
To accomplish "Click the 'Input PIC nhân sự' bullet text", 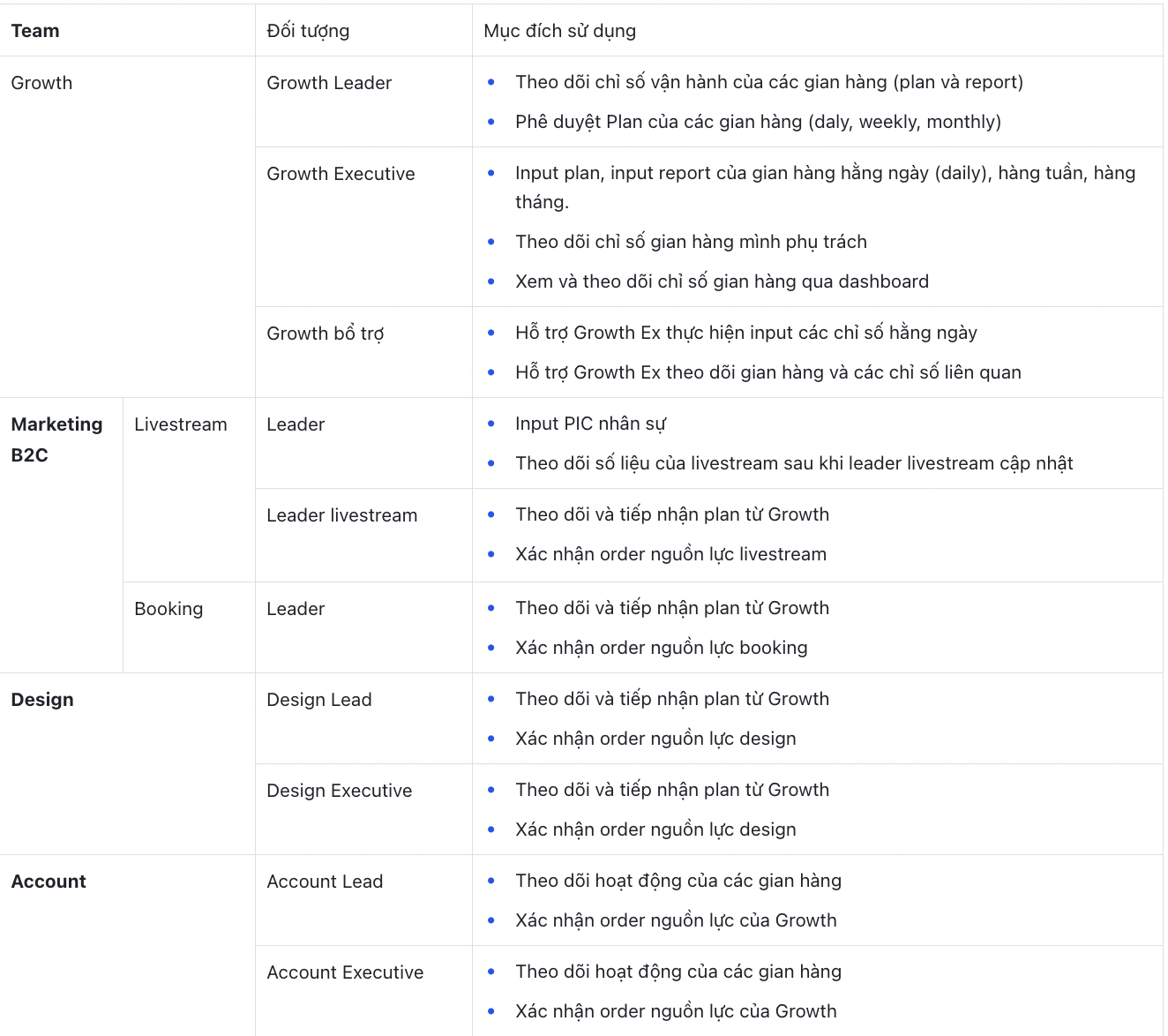I will (590, 424).
